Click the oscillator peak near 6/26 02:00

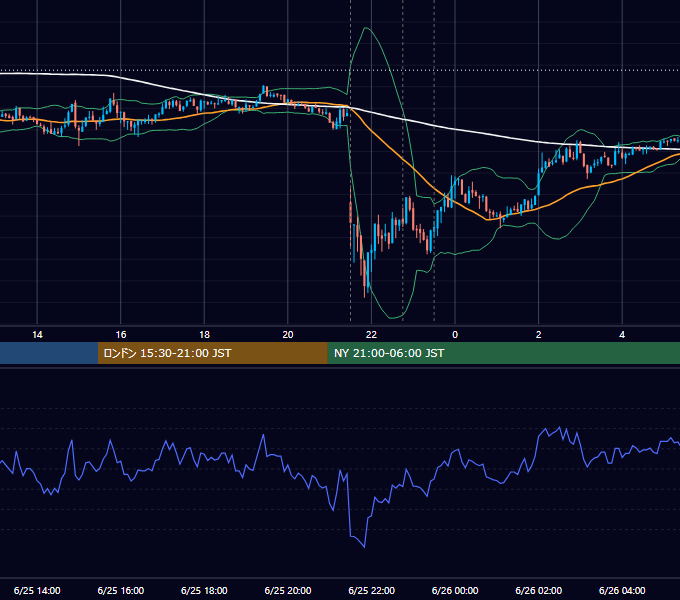click(x=559, y=427)
